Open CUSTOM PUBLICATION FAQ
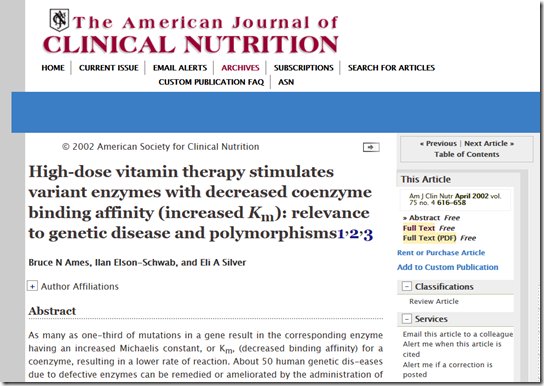The width and height of the screenshot is (544, 386). pos(211,82)
